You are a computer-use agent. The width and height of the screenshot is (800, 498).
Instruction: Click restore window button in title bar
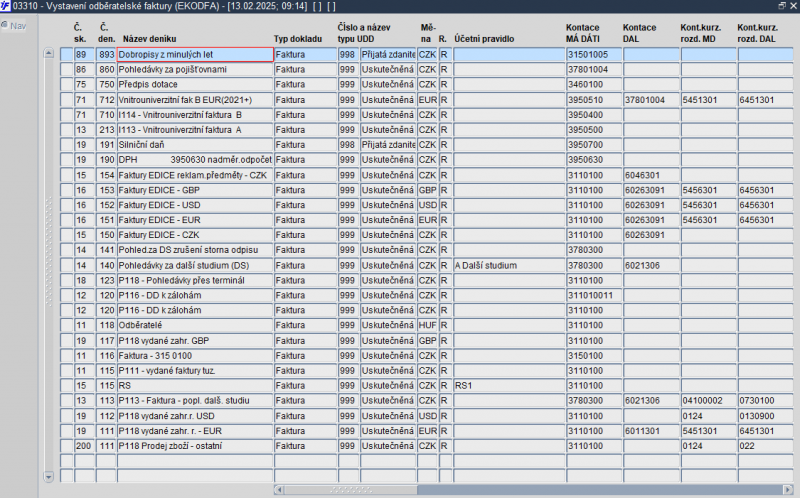point(782,6)
